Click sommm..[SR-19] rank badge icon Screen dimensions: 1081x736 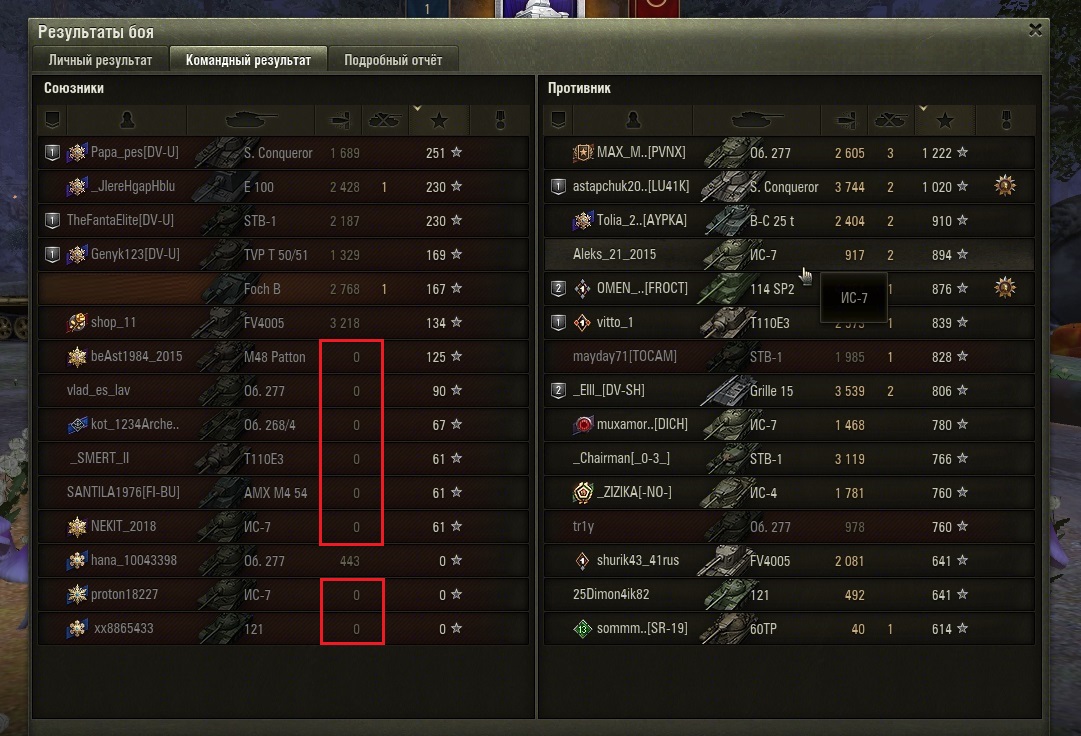pyautogui.click(x=583, y=628)
